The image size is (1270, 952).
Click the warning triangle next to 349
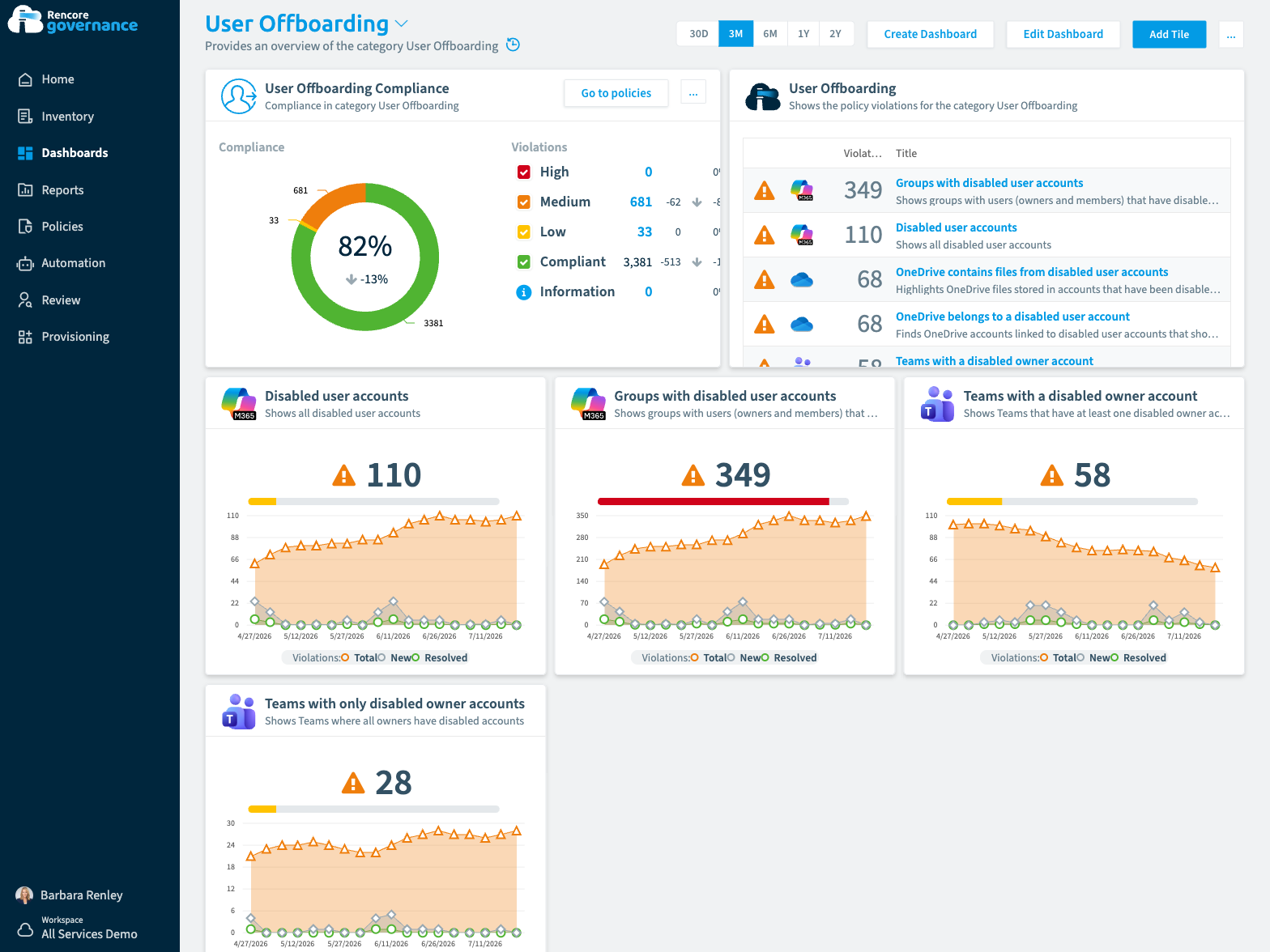pos(693,475)
